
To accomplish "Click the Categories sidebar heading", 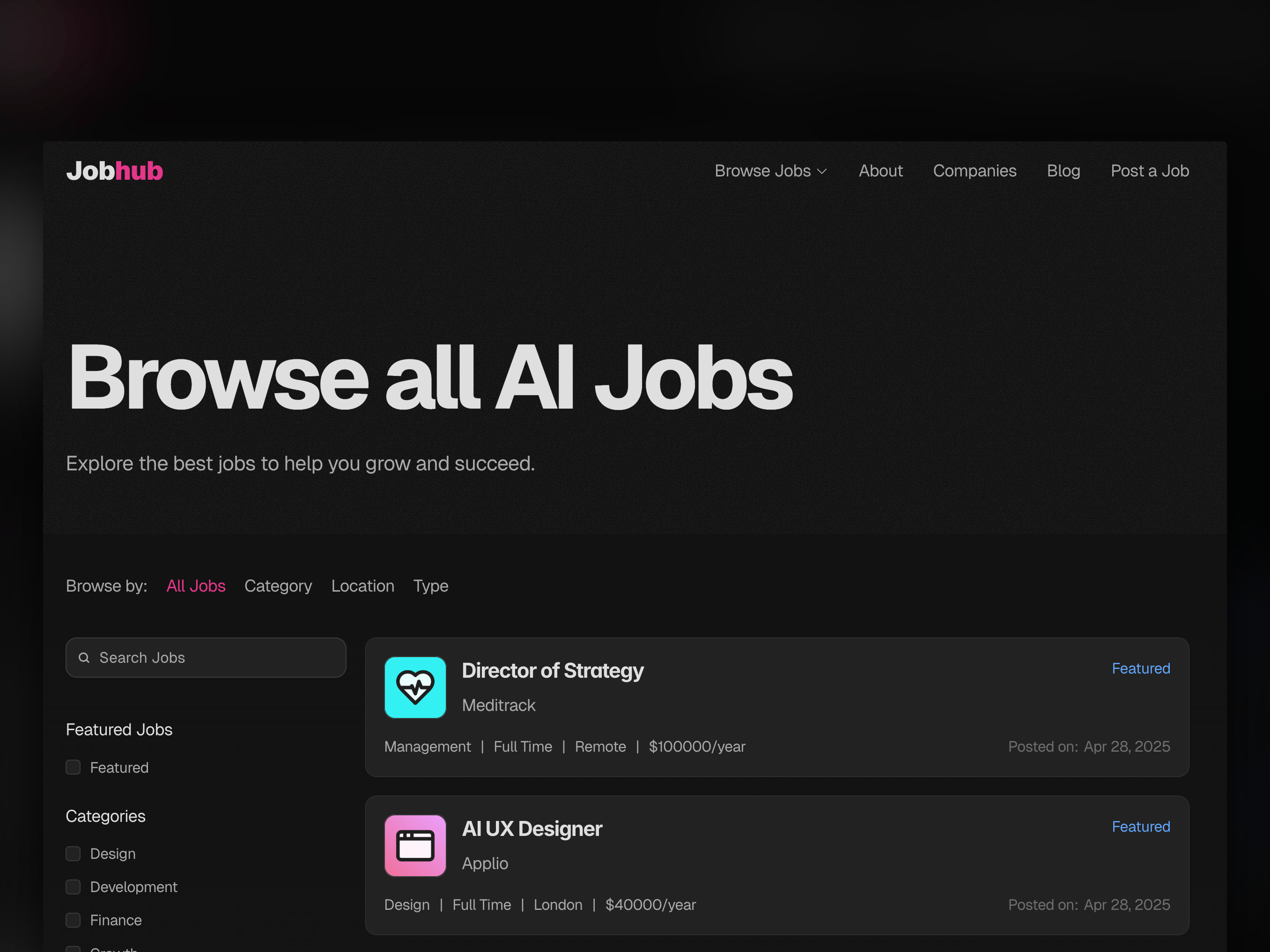I will coord(106,816).
